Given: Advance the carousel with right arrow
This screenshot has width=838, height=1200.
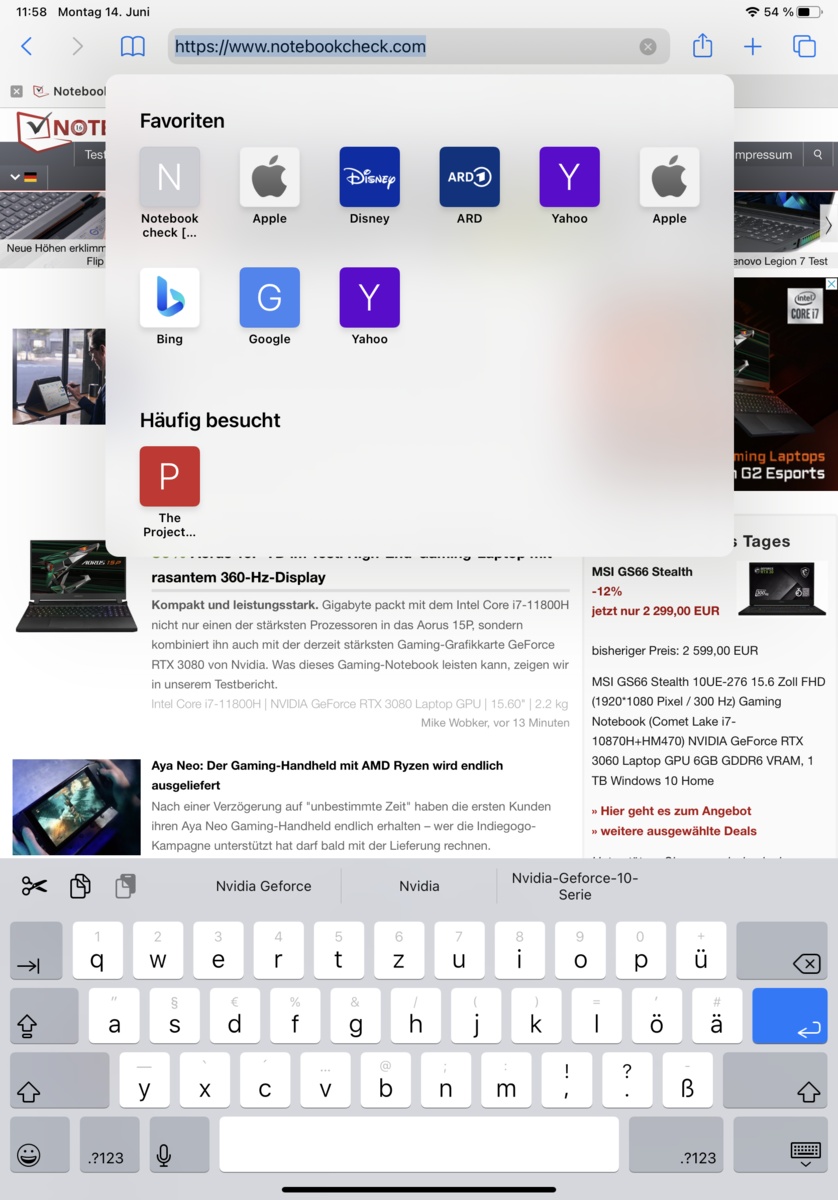Looking at the screenshot, I should click(x=828, y=226).
